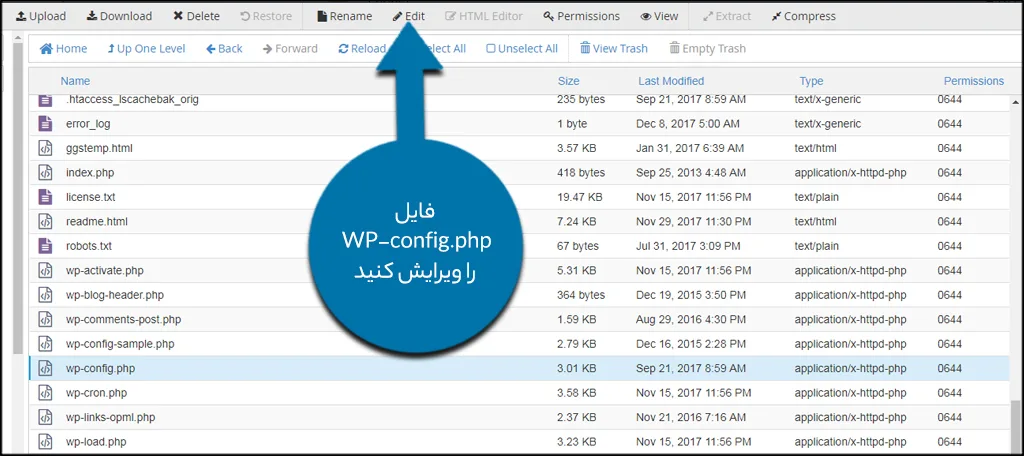Select the wp-load.php file name
This screenshot has width=1024, height=456.
(x=97, y=441)
